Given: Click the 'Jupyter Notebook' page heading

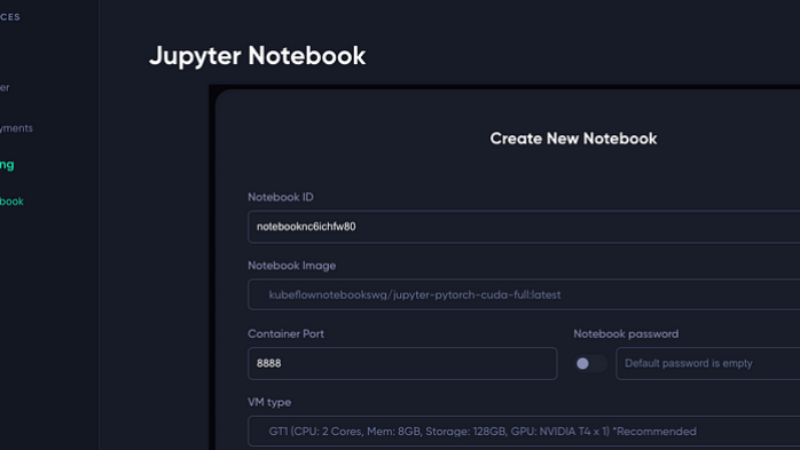Looking at the screenshot, I should pyautogui.click(x=257, y=56).
